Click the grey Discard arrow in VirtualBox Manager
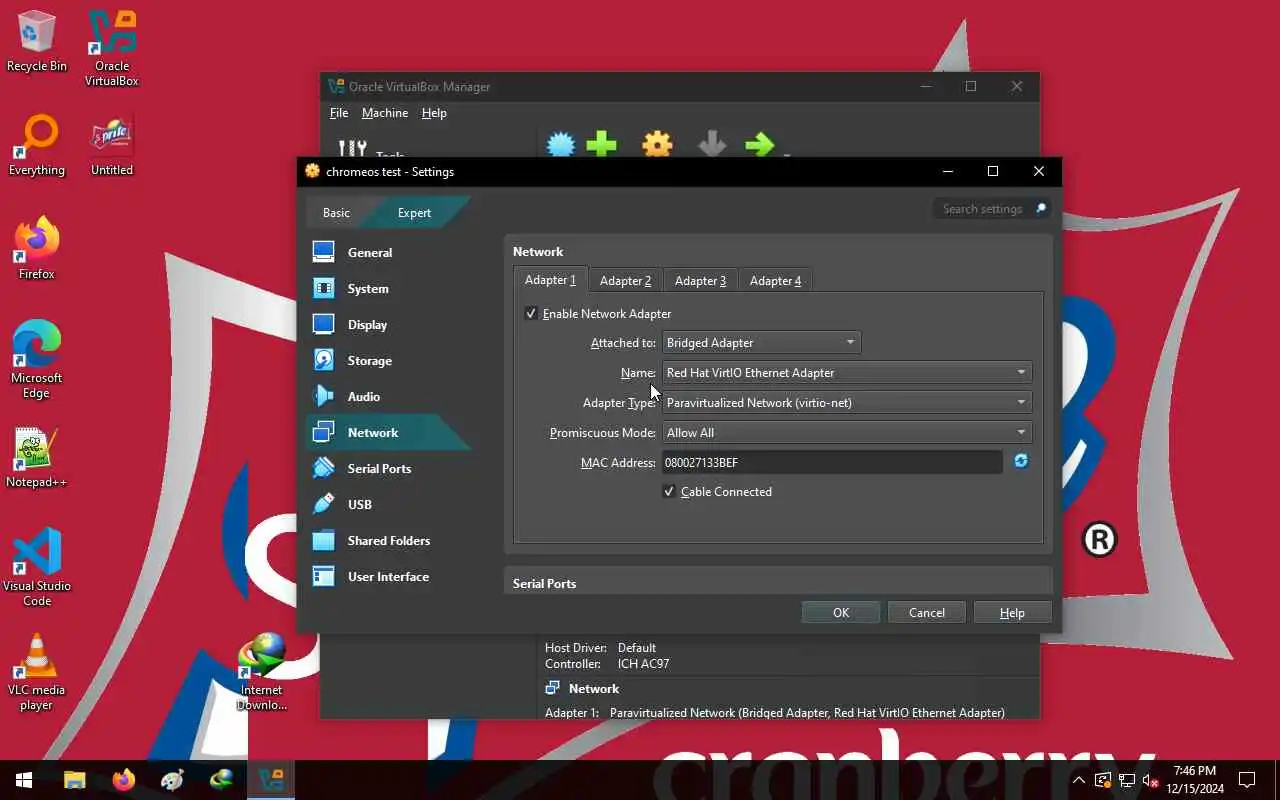 pos(712,146)
